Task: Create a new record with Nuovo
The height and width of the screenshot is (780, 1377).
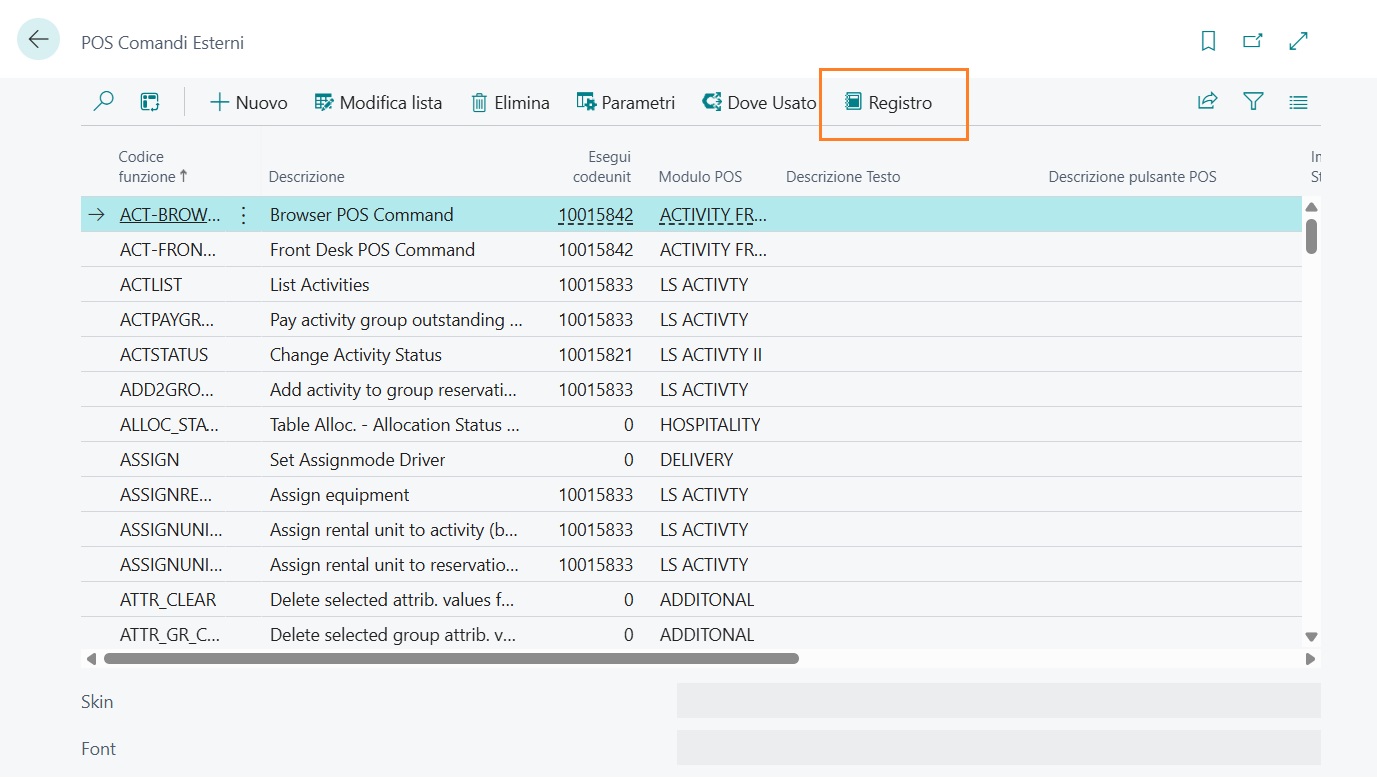Action: pos(249,102)
